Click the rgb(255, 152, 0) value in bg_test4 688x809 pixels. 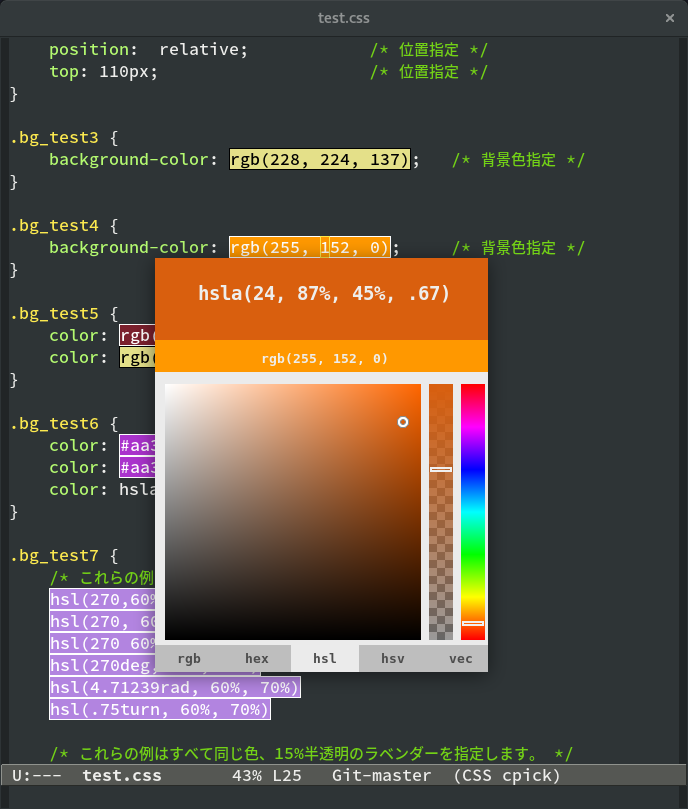pyautogui.click(x=310, y=248)
